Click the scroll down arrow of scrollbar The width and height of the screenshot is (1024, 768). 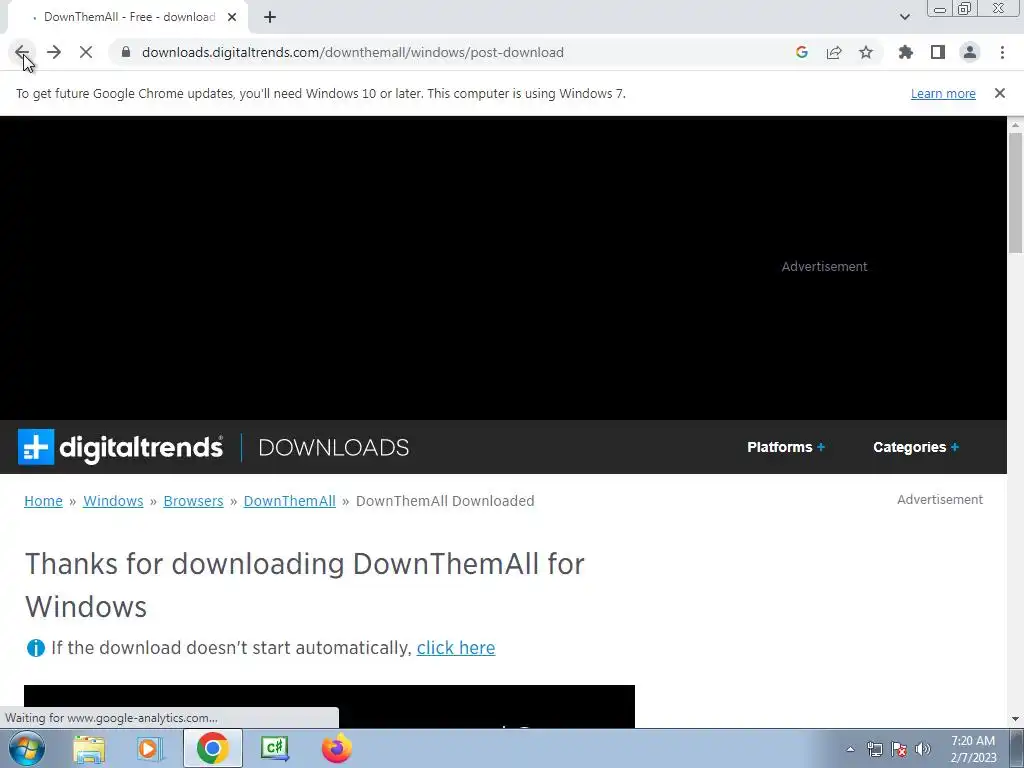(1015, 719)
